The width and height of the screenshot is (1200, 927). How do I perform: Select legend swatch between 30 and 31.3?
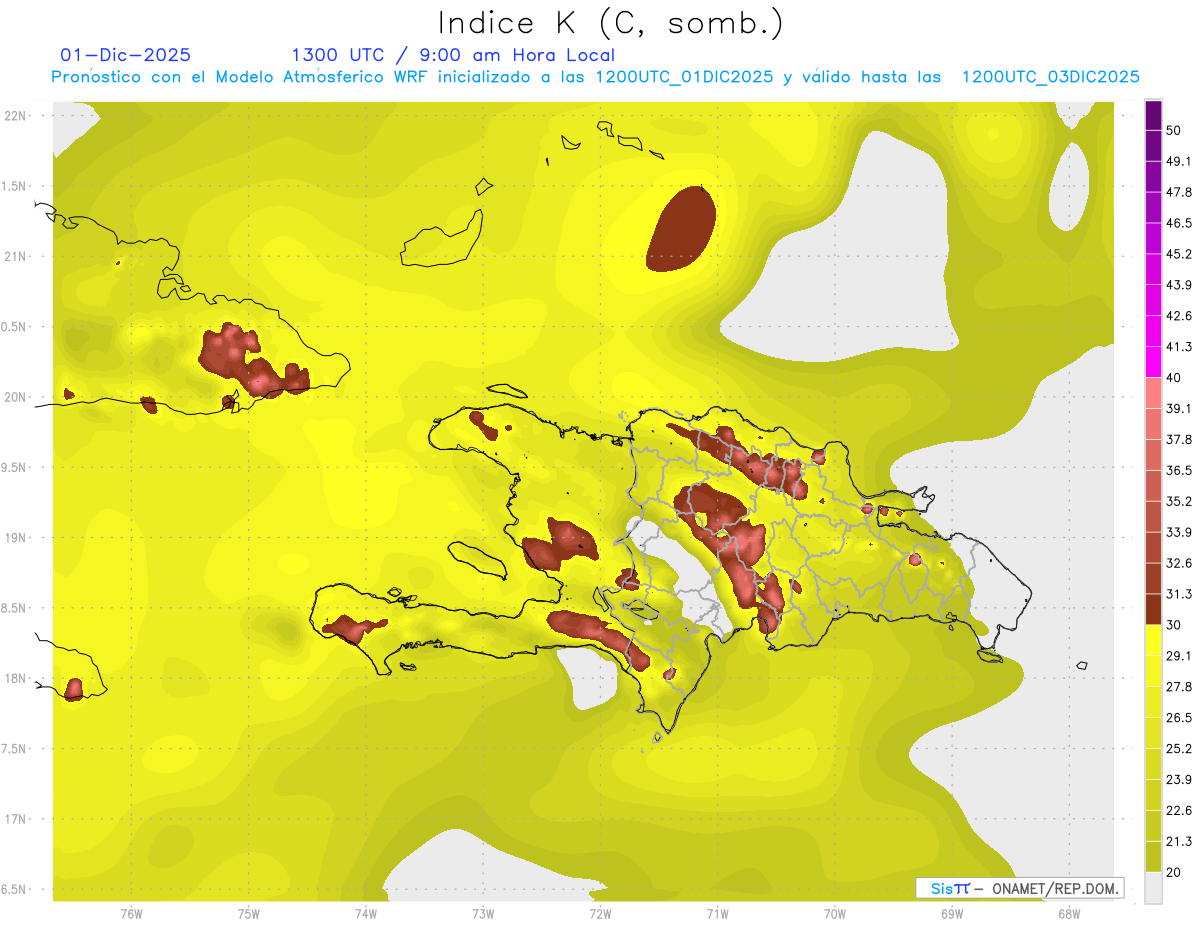click(x=1153, y=610)
